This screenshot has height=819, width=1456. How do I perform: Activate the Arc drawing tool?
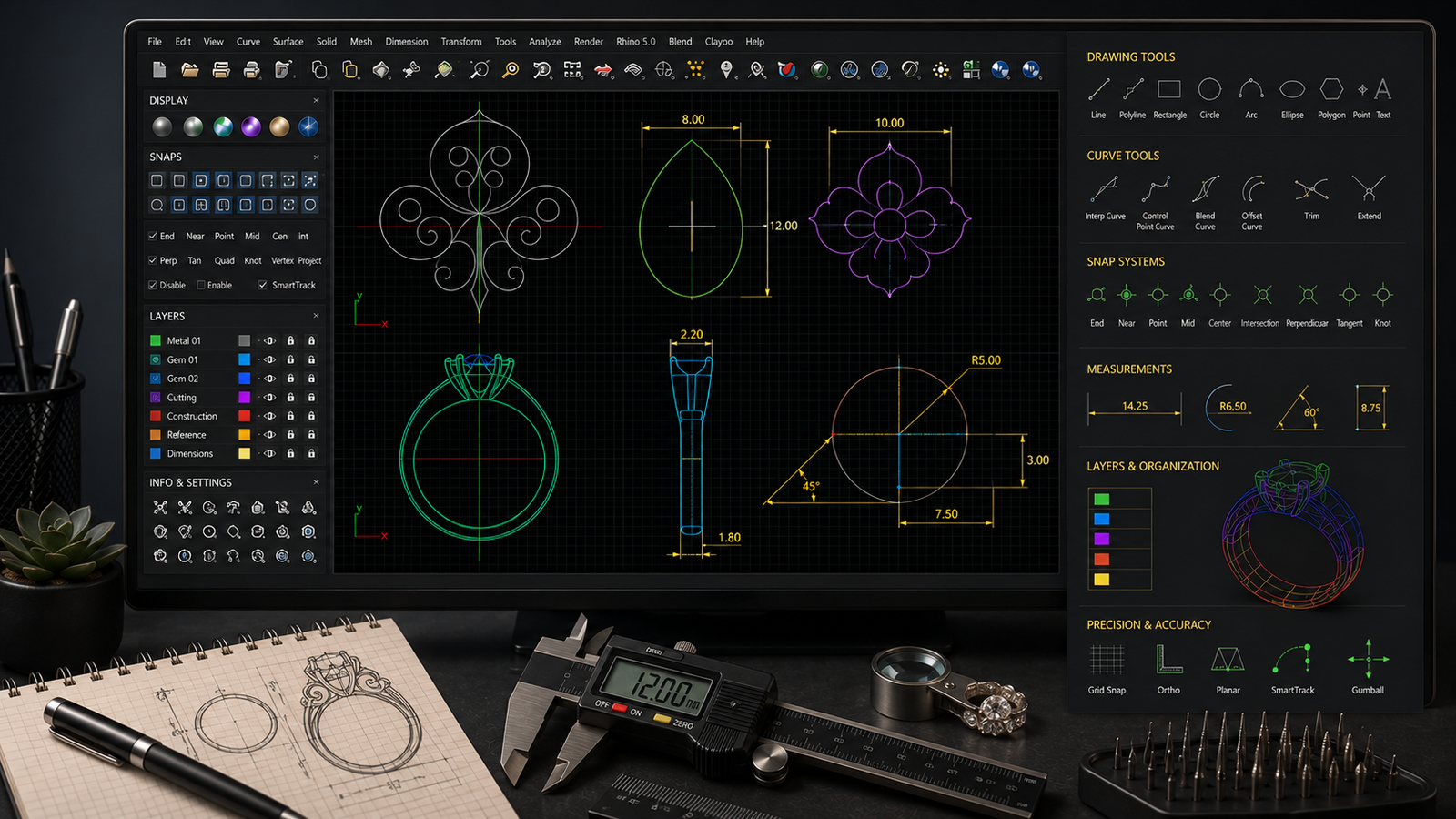[x=1251, y=89]
